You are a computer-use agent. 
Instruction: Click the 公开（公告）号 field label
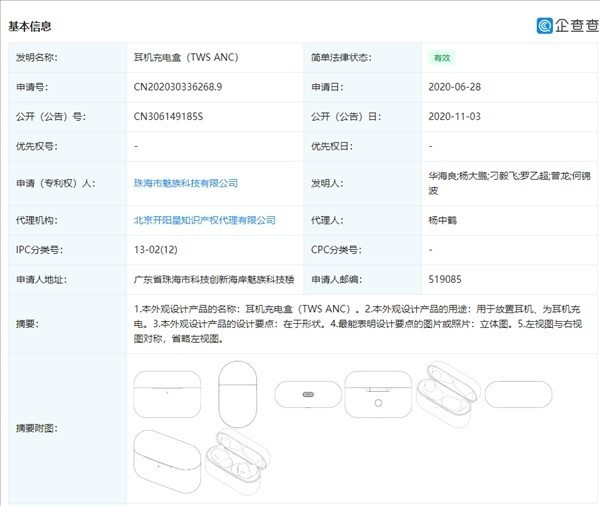[51, 116]
